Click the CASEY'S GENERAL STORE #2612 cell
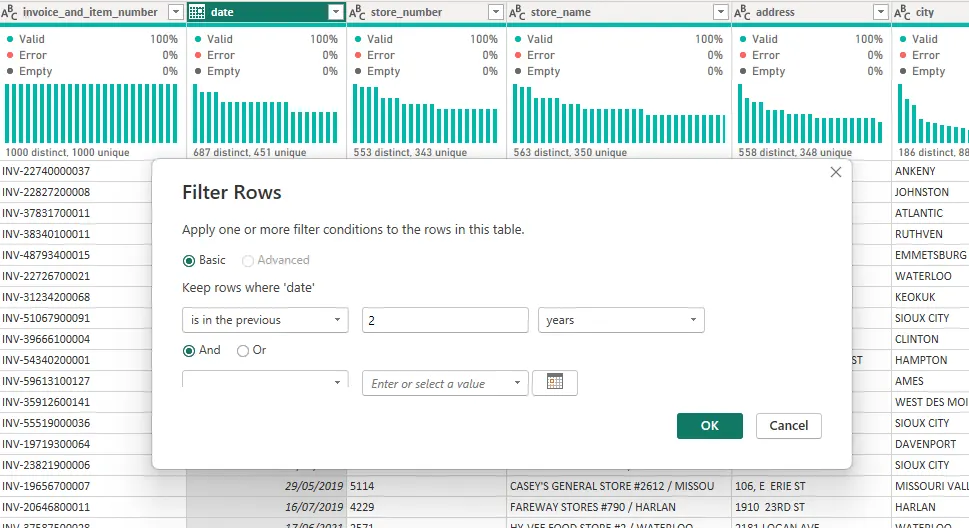 [x=619, y=487]
